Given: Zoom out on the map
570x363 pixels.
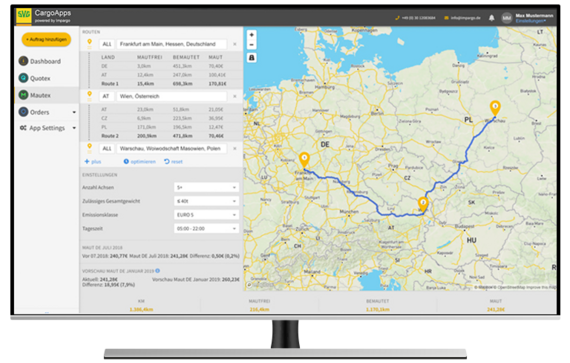Looking at the screenshot, I should [x=252, y=45].
